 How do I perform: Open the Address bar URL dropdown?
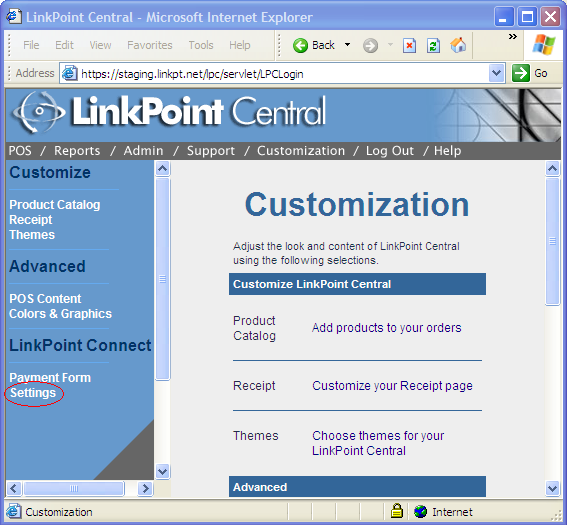pyautogui.click(x=496, y=73)
